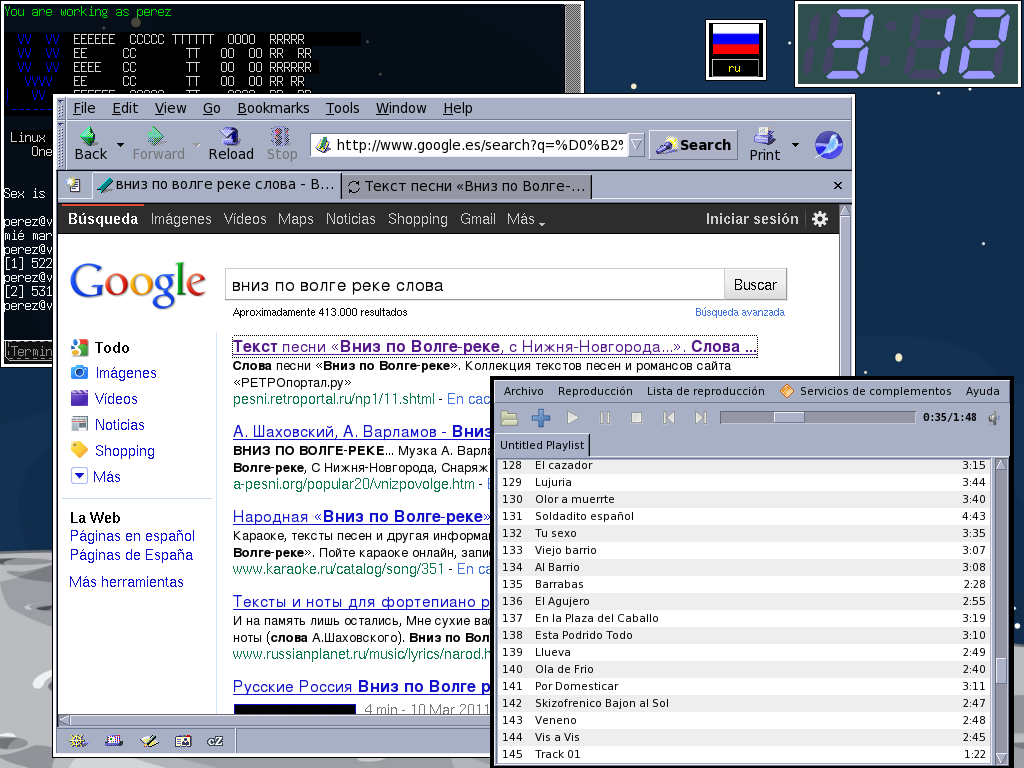
Task: Pause the current track
Action: click(x=605, y=418)
